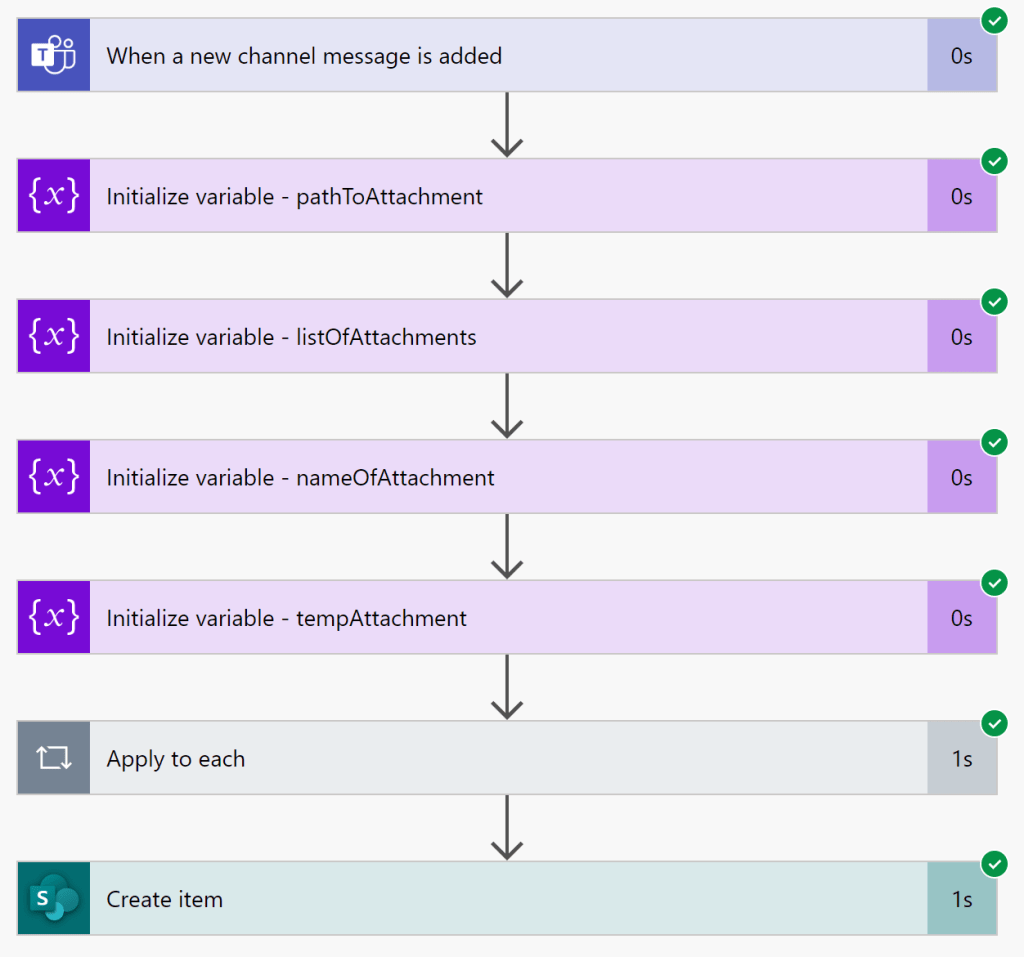Viewport: 1024px width, 957px height.
Task: Click the variable icon for tempAttachment
Action: pyautogui.click(x=53, y=618)
